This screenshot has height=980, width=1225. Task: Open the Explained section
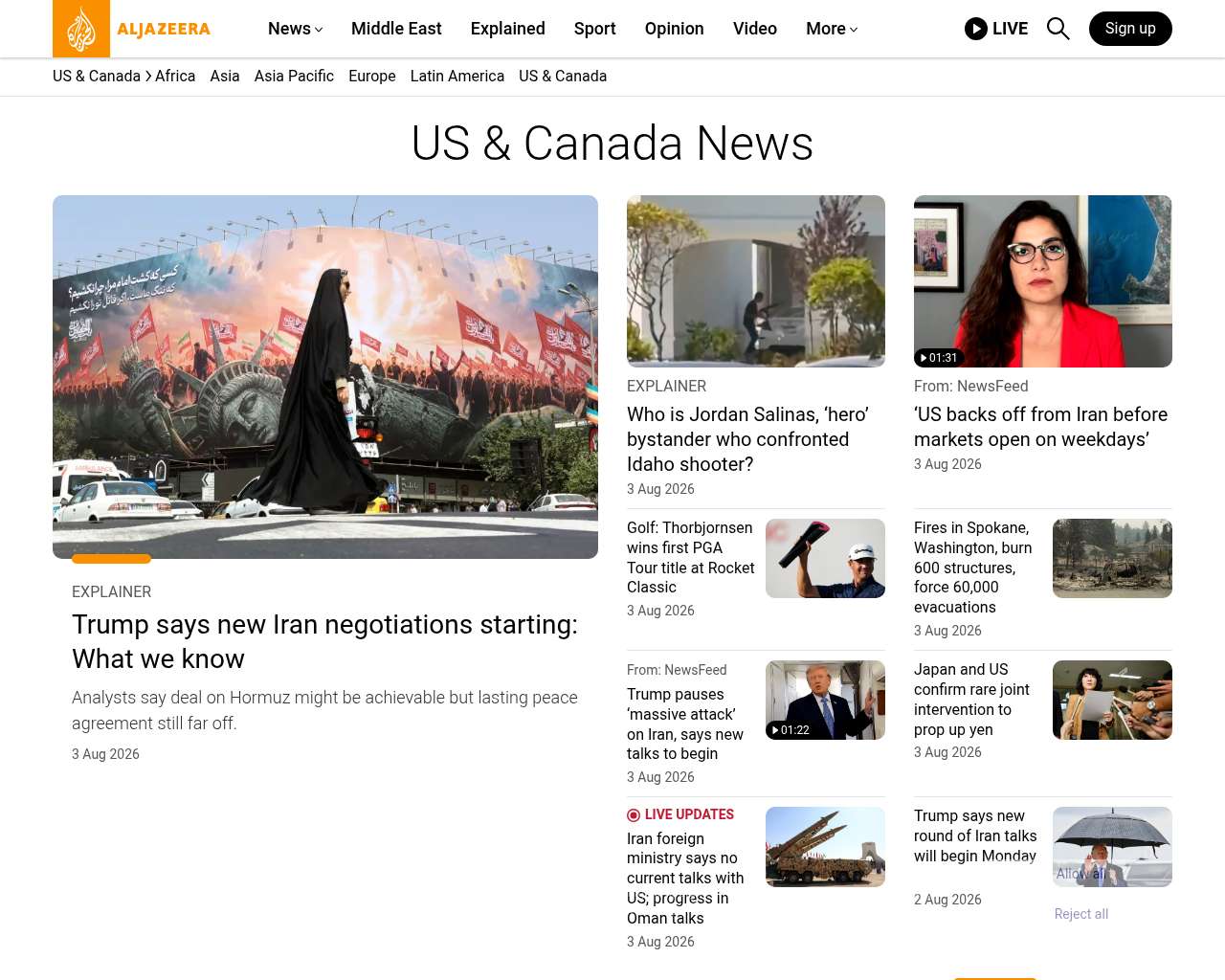tap(508, 29)
